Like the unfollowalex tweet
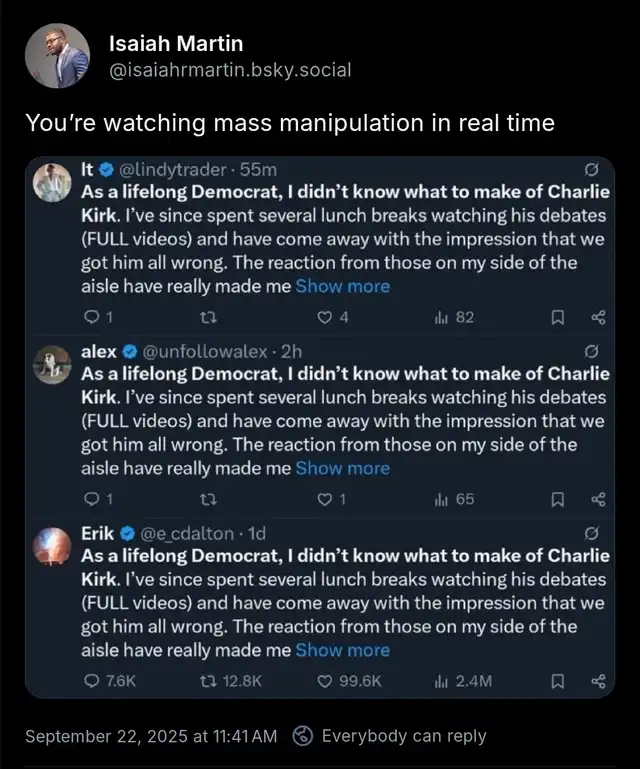The width and height of the screenshot is (640, 769). pyautogui.click(x=324, y=500)
